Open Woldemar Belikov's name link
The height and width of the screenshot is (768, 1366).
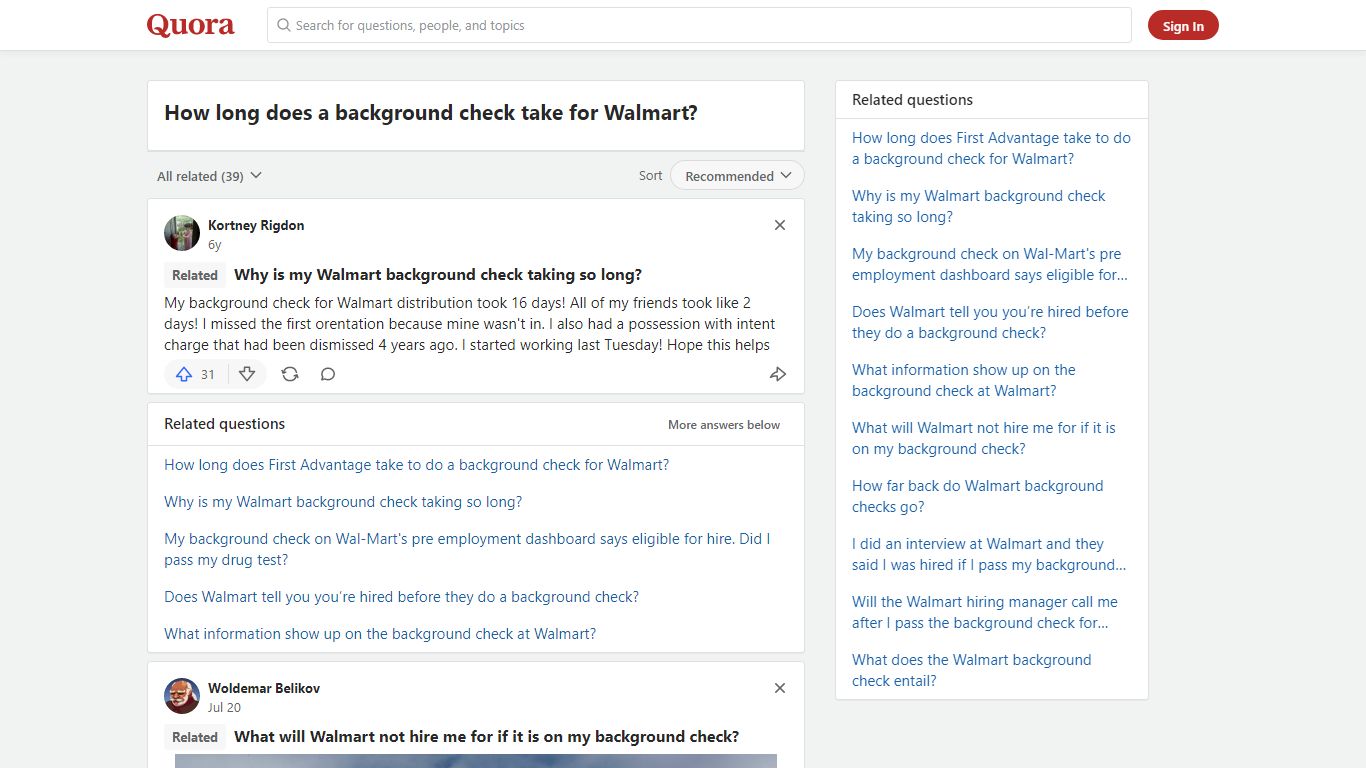[264, 688]
